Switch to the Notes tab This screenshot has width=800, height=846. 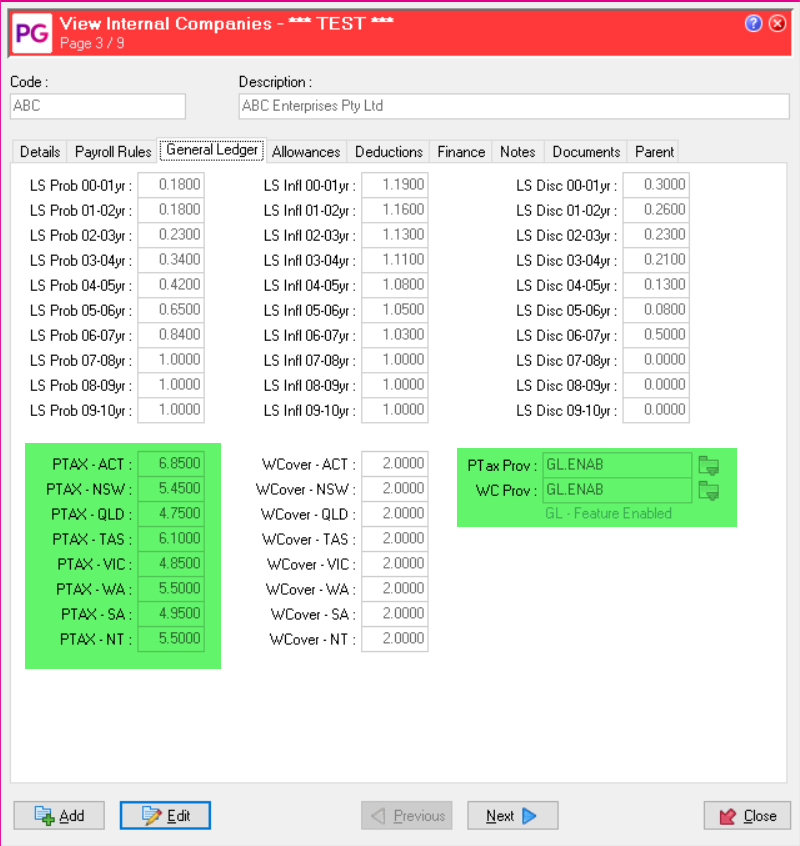click(517, 152)
